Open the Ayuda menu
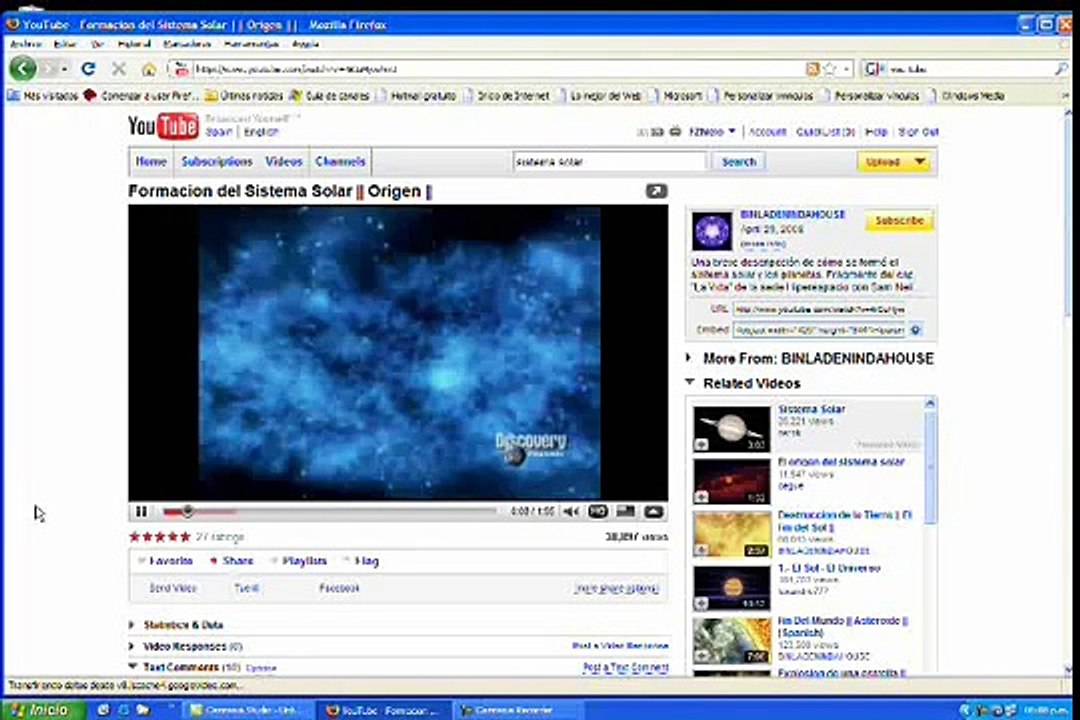The height and width of the screenshot is (720, 1080). click(305, 44)
